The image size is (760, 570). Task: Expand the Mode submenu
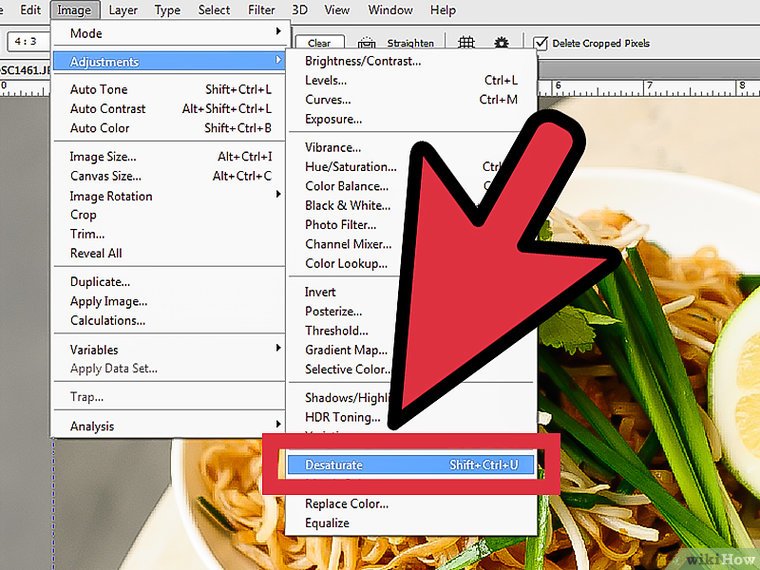[169, 33]
